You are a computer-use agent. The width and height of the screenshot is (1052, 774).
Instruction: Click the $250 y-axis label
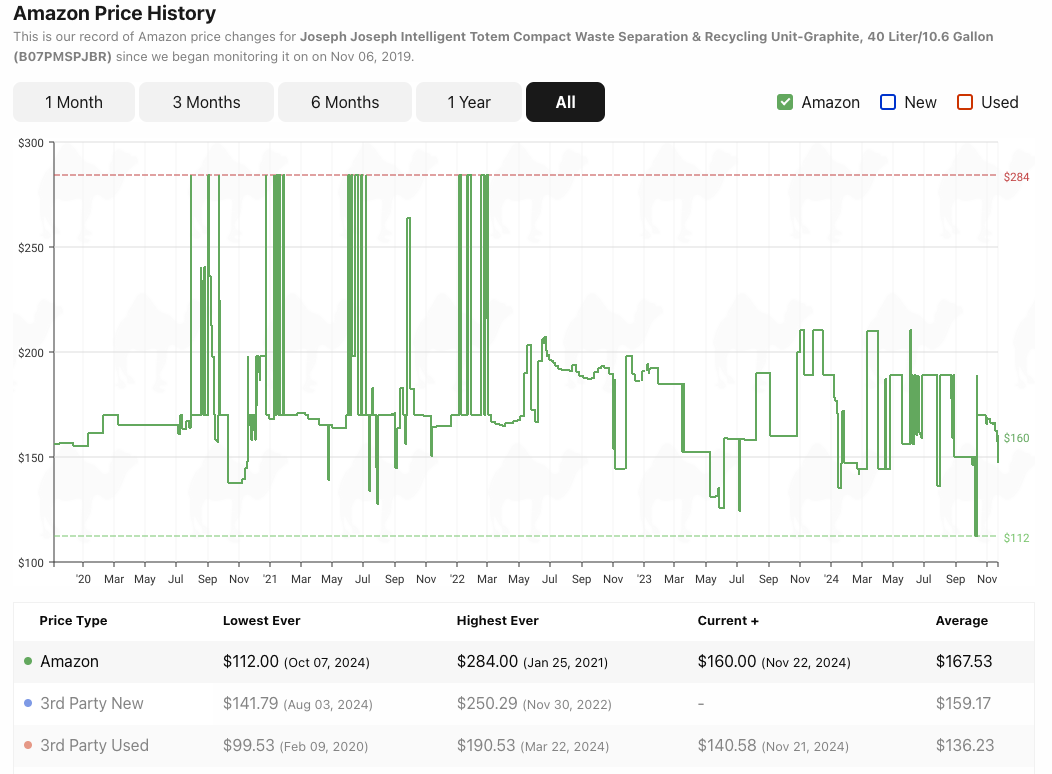[31, 247]
